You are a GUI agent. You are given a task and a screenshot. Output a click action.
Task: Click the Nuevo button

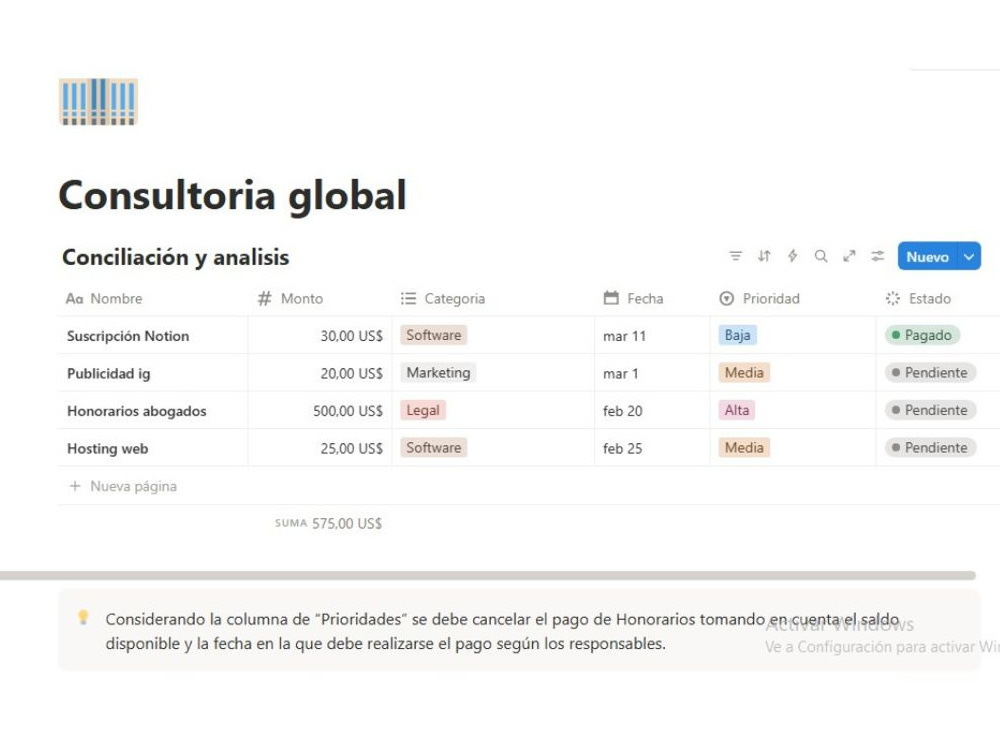point(927,256)
